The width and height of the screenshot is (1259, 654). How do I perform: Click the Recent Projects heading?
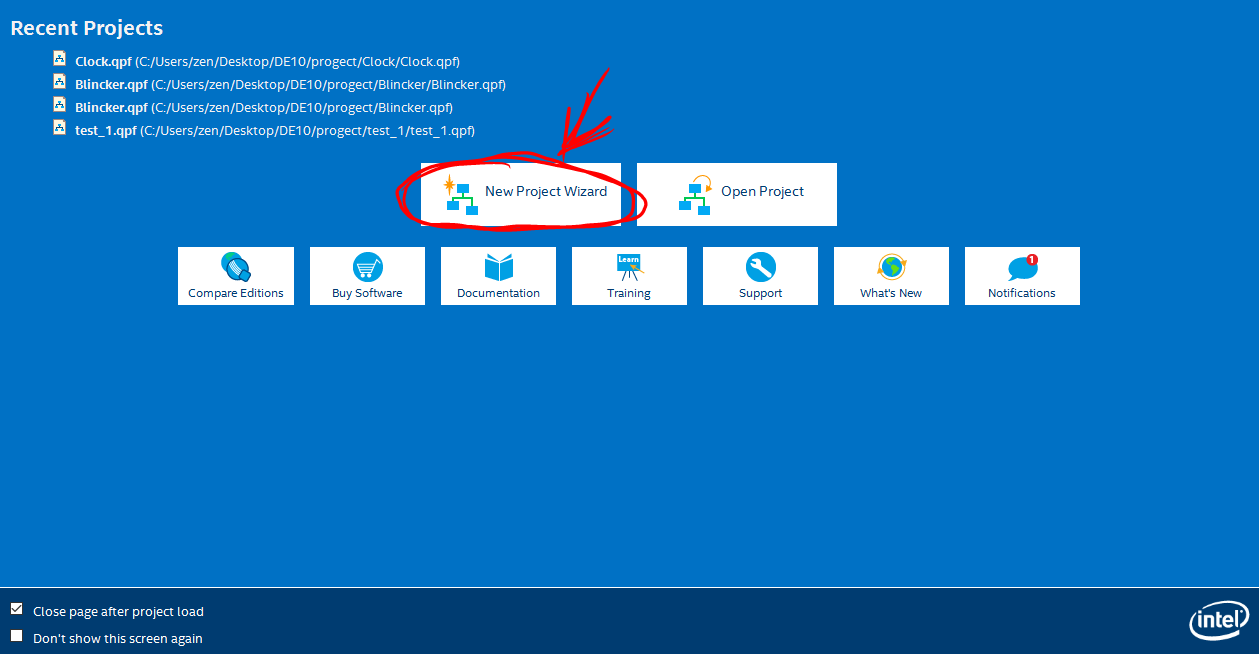tap(87, 28)
